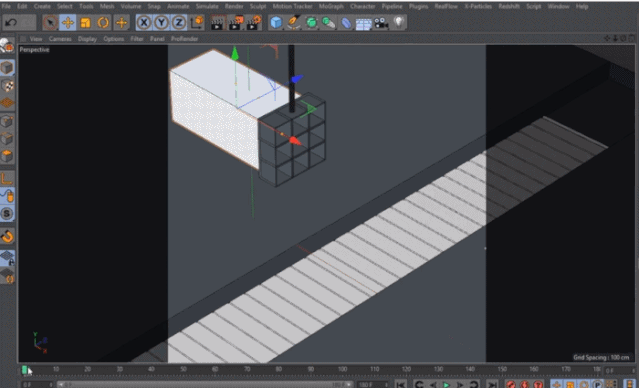
Task: Click the blue Cube primitive icon
Action: point(276,23)
